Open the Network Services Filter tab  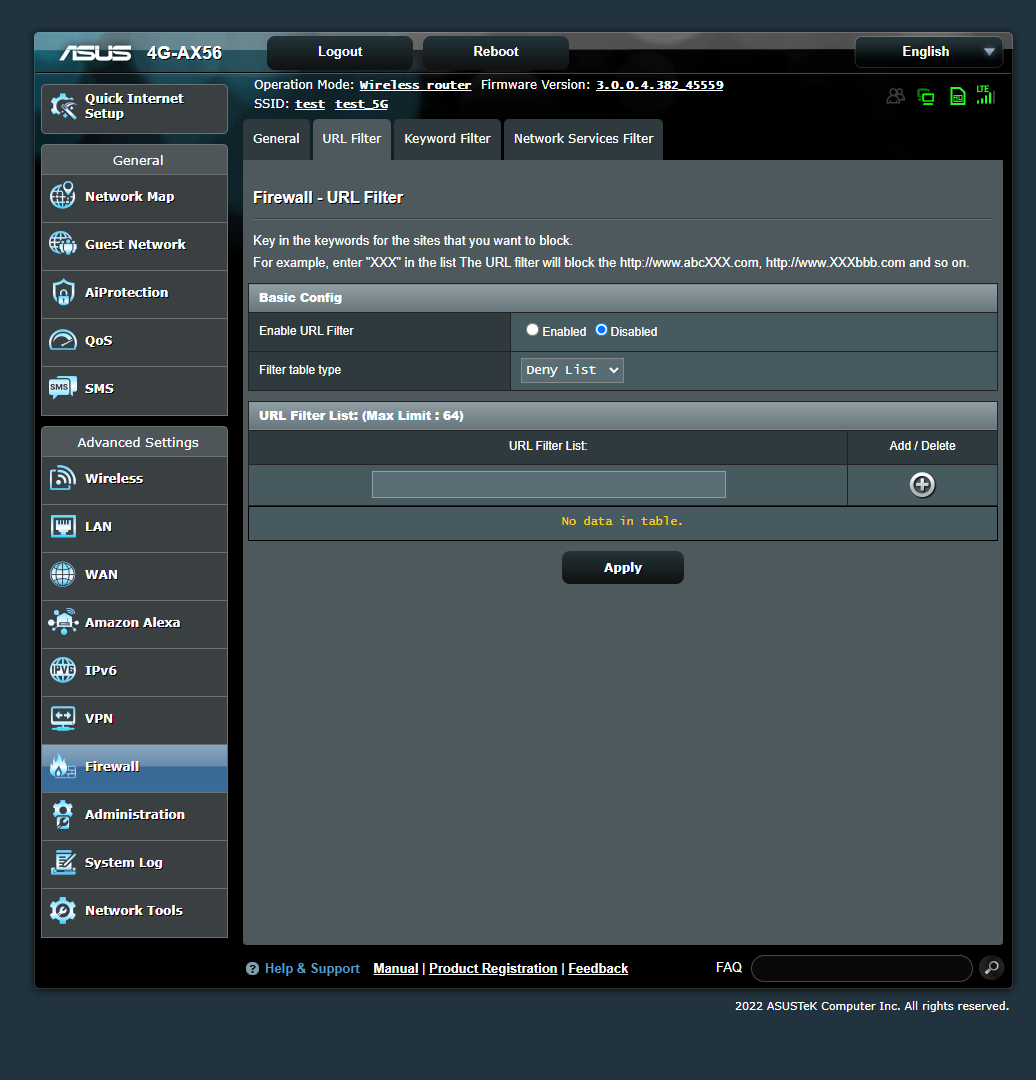583,139
